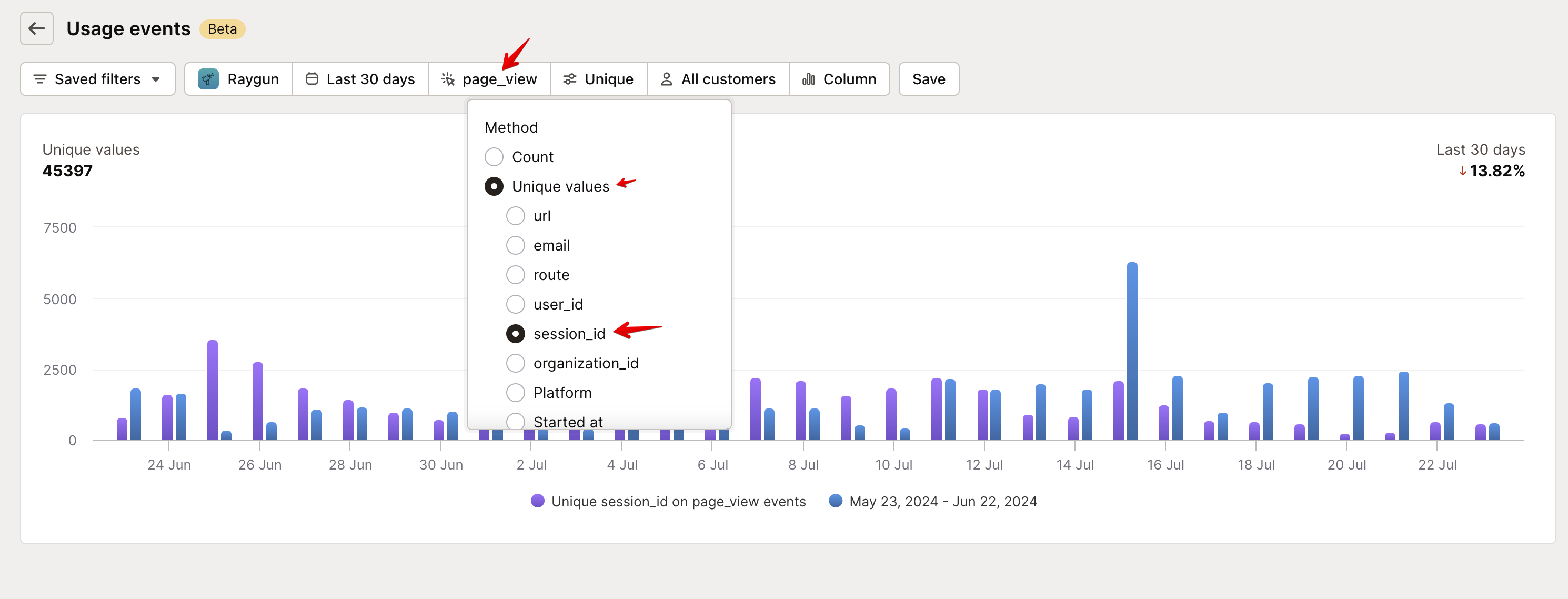Click the Raygun application icon
This screenshot has width=1568, height=599.
[x=207, y=79]
